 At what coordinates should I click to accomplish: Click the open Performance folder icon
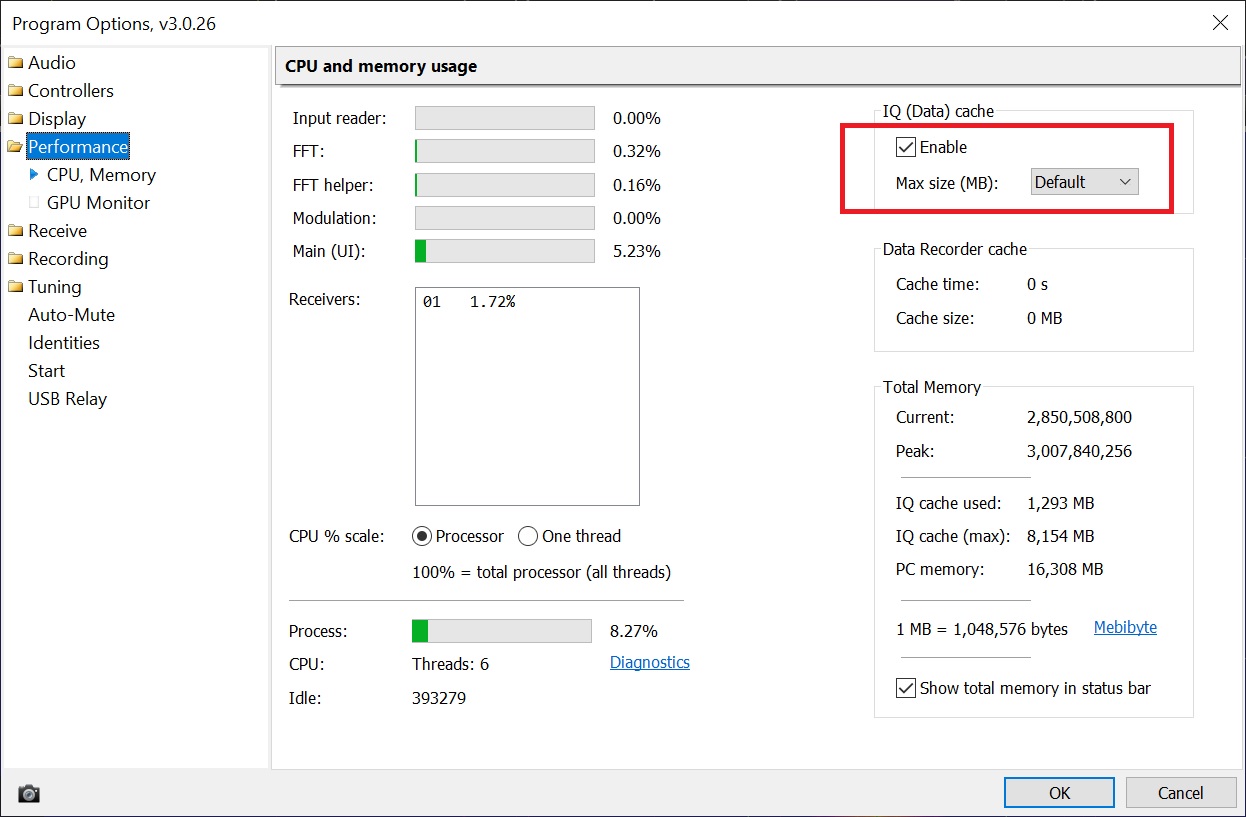coord(15,147)
